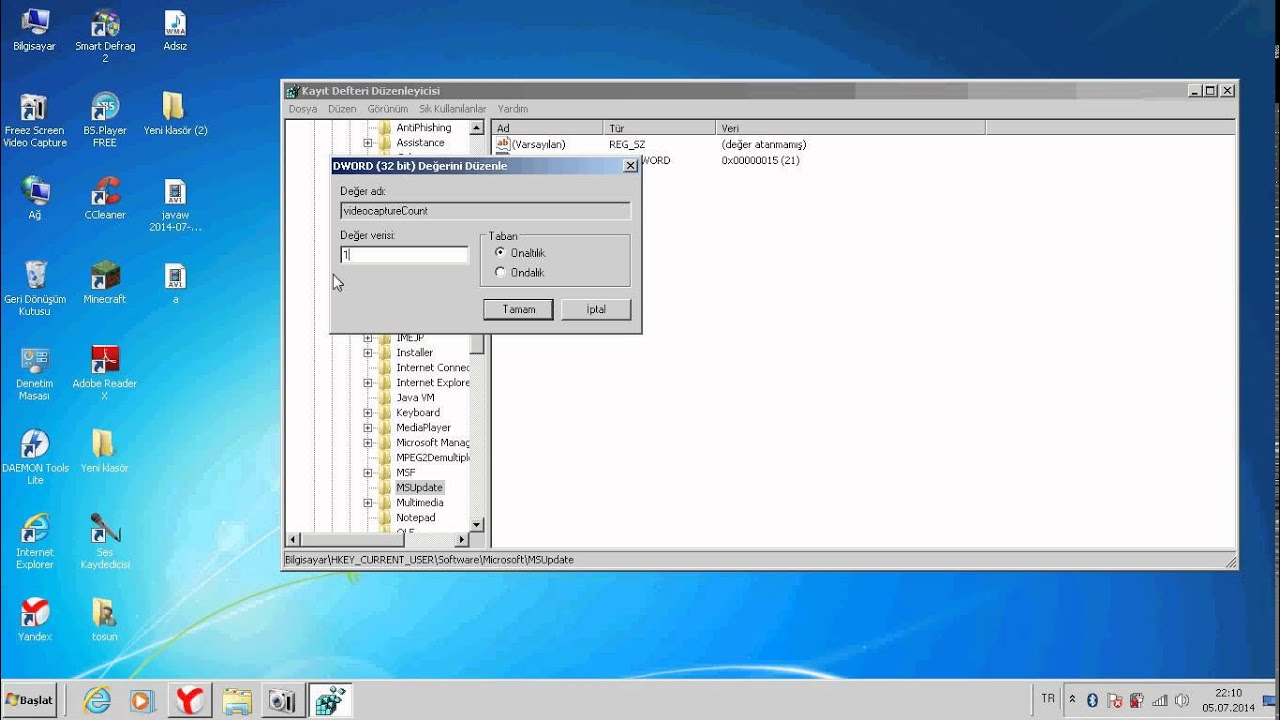
Task: Open Windows Media Player taskbar icon
Action: click(142, 701)
